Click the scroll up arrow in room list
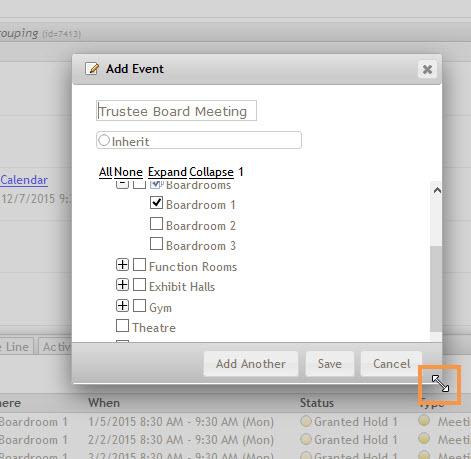471x459 pixels. [437, 191]
